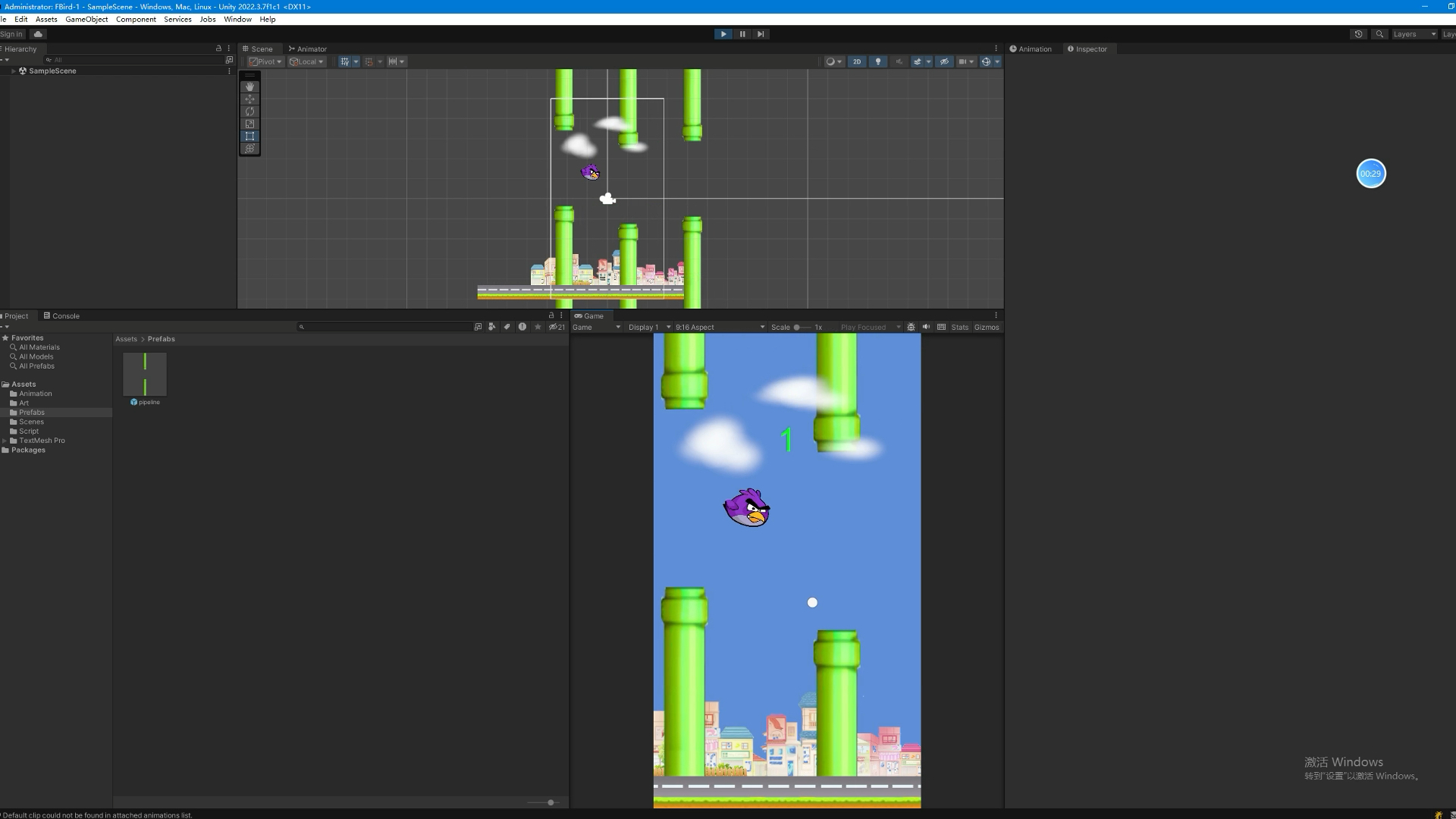Select the Move tool in Scene
This screenshot has width=1456, height=819.
click(249, 99)
